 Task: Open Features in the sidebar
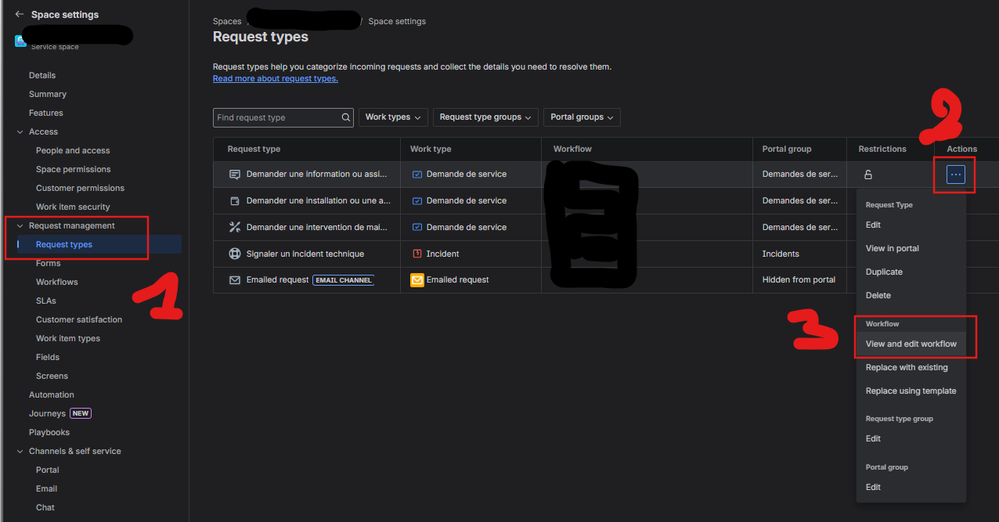pos(46,113)
